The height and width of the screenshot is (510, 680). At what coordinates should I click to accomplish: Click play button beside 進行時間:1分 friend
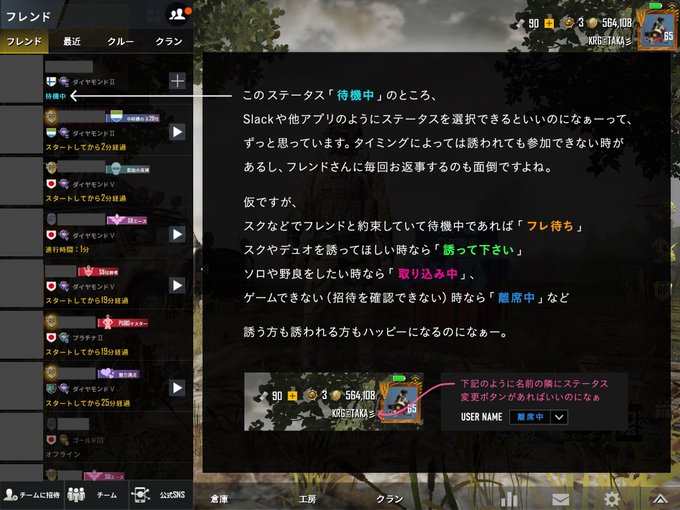point(177,234)
